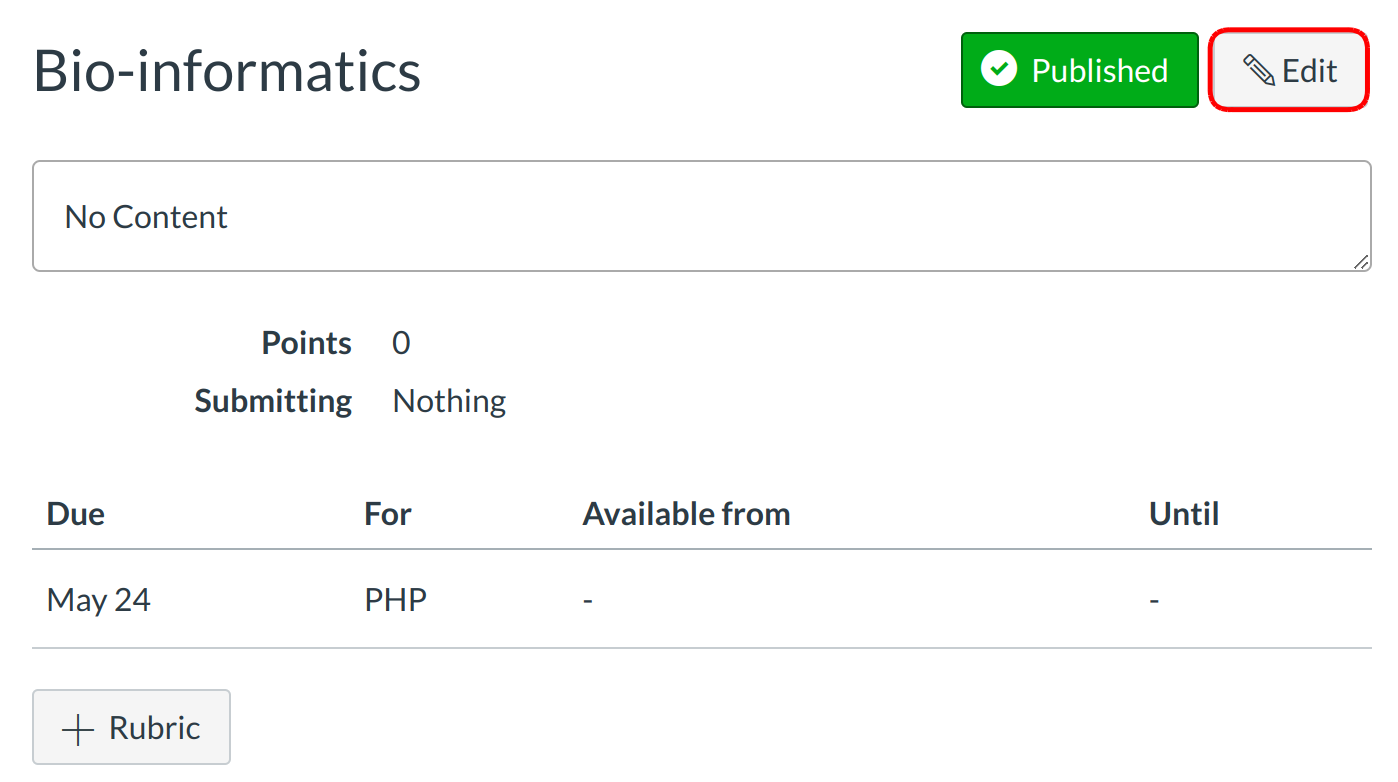Click the Published label text
This screenshot has width=1398, height=782.
pyautogui.click(x=1100, y=71)
